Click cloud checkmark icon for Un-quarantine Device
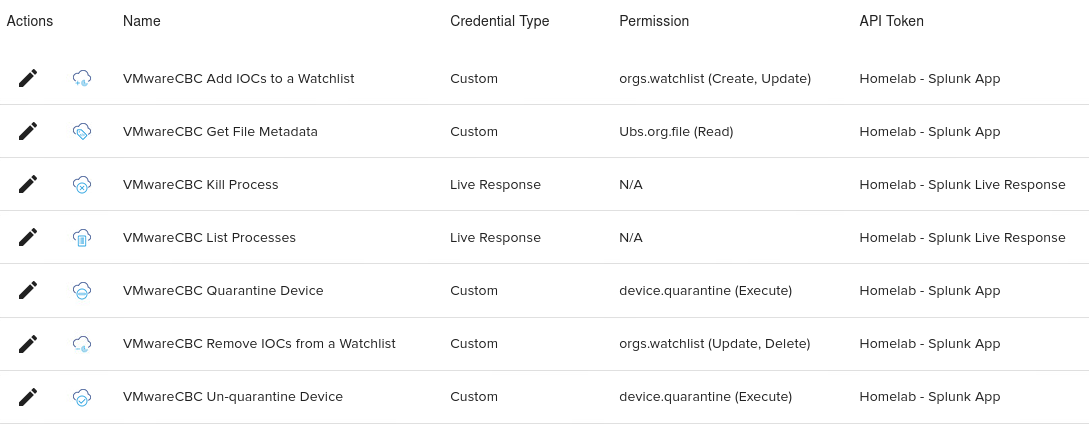 (x=82, y=396)
